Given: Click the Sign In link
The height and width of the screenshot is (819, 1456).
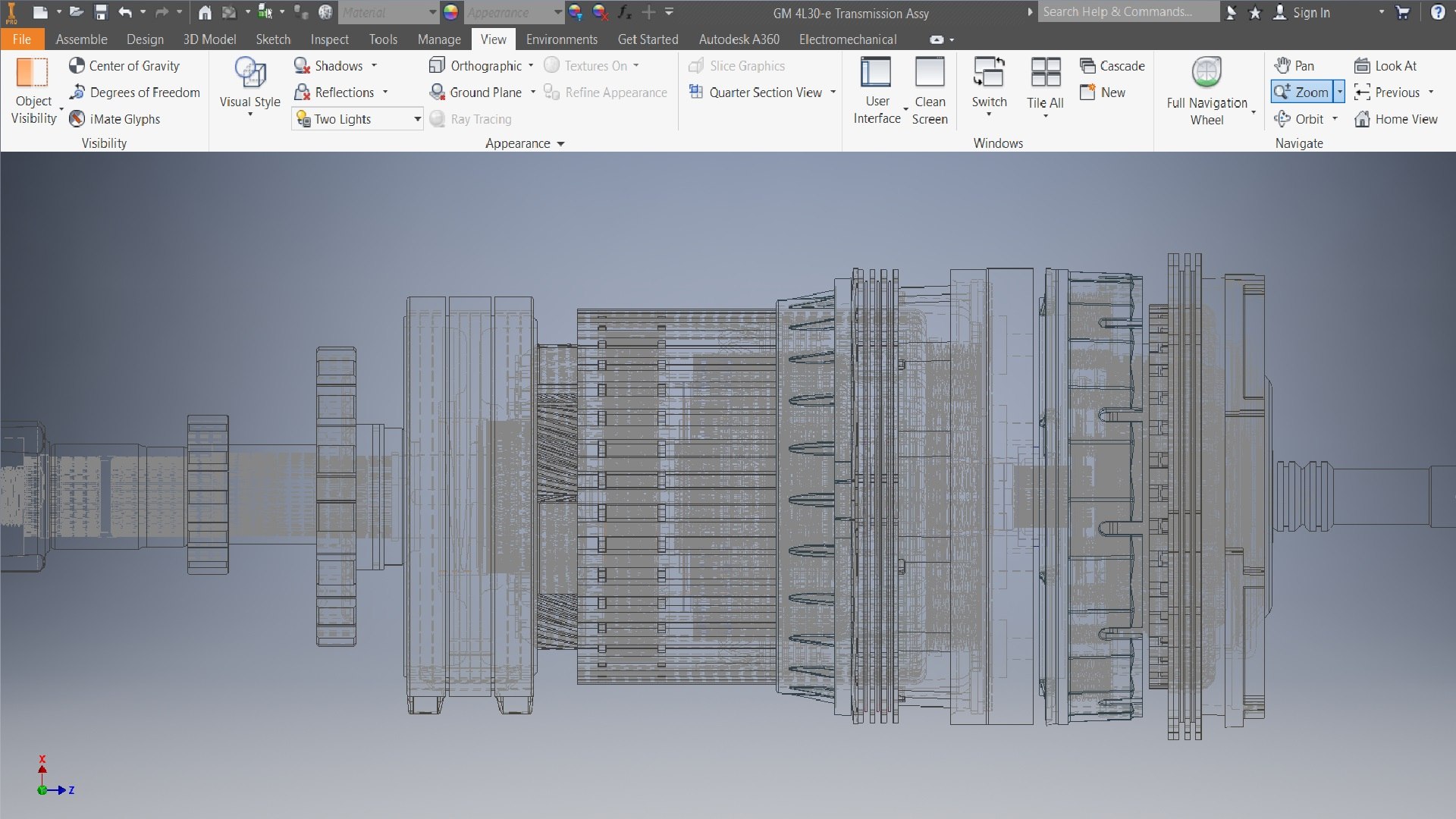Looking at the screenshot, I should pyautogui.click(x=1310, y=13).
